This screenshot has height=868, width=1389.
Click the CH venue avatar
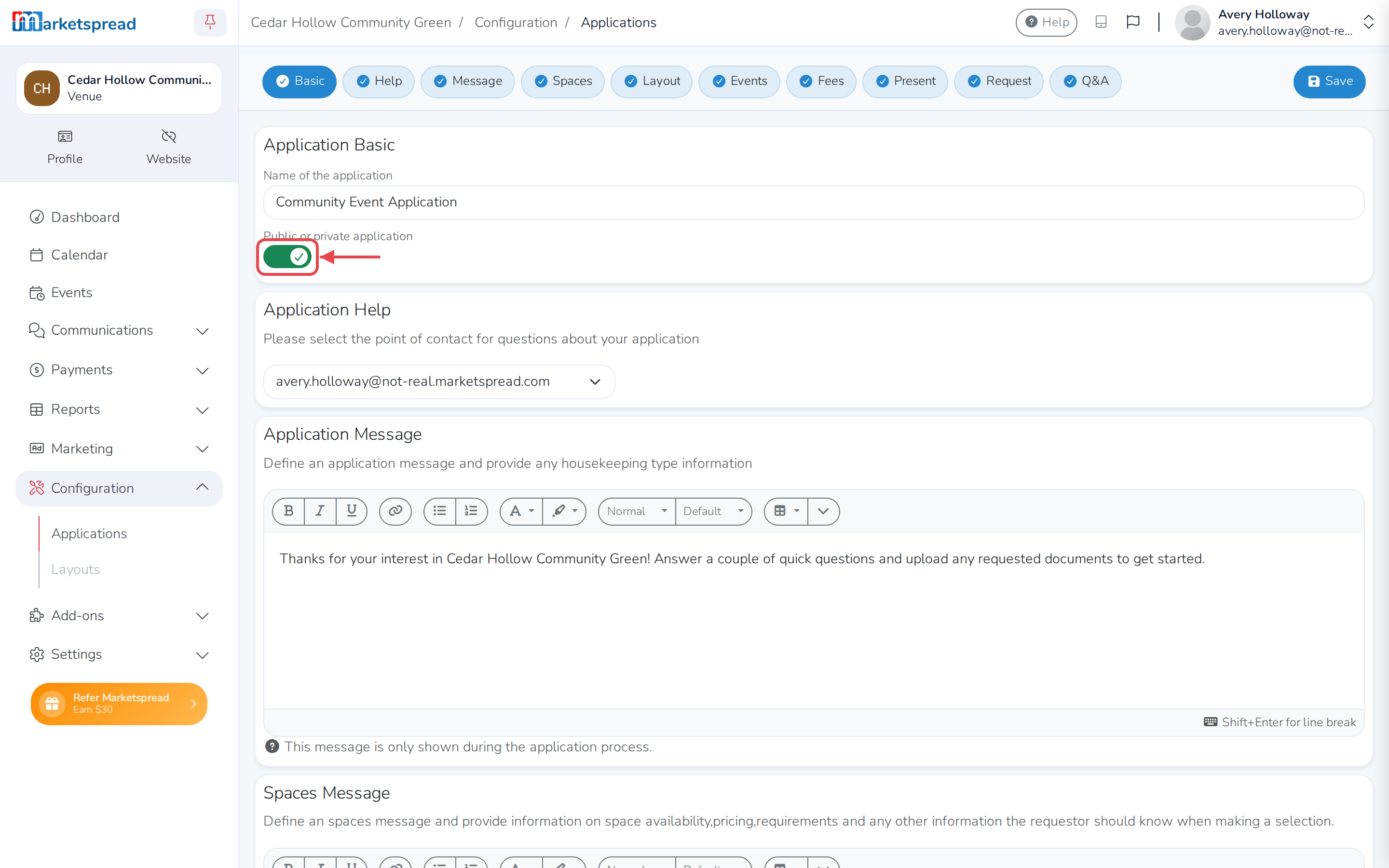tap(42, 88)
